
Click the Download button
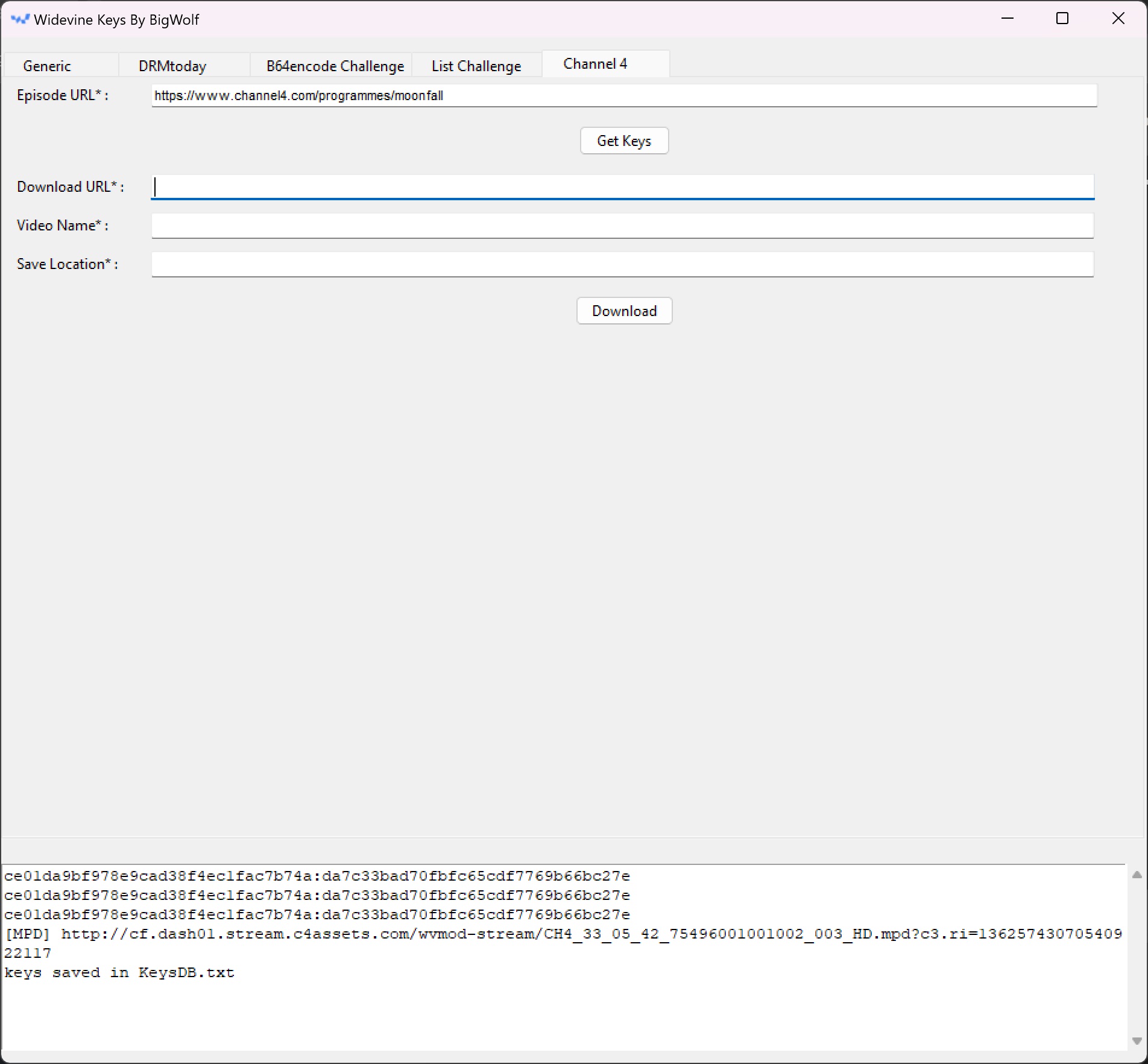tap(624, 311)
